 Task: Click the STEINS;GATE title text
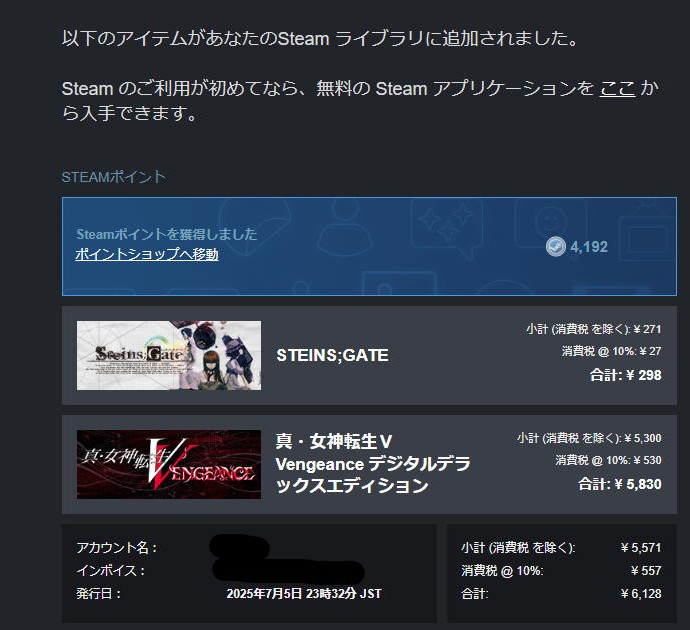[x=332, y=355]
